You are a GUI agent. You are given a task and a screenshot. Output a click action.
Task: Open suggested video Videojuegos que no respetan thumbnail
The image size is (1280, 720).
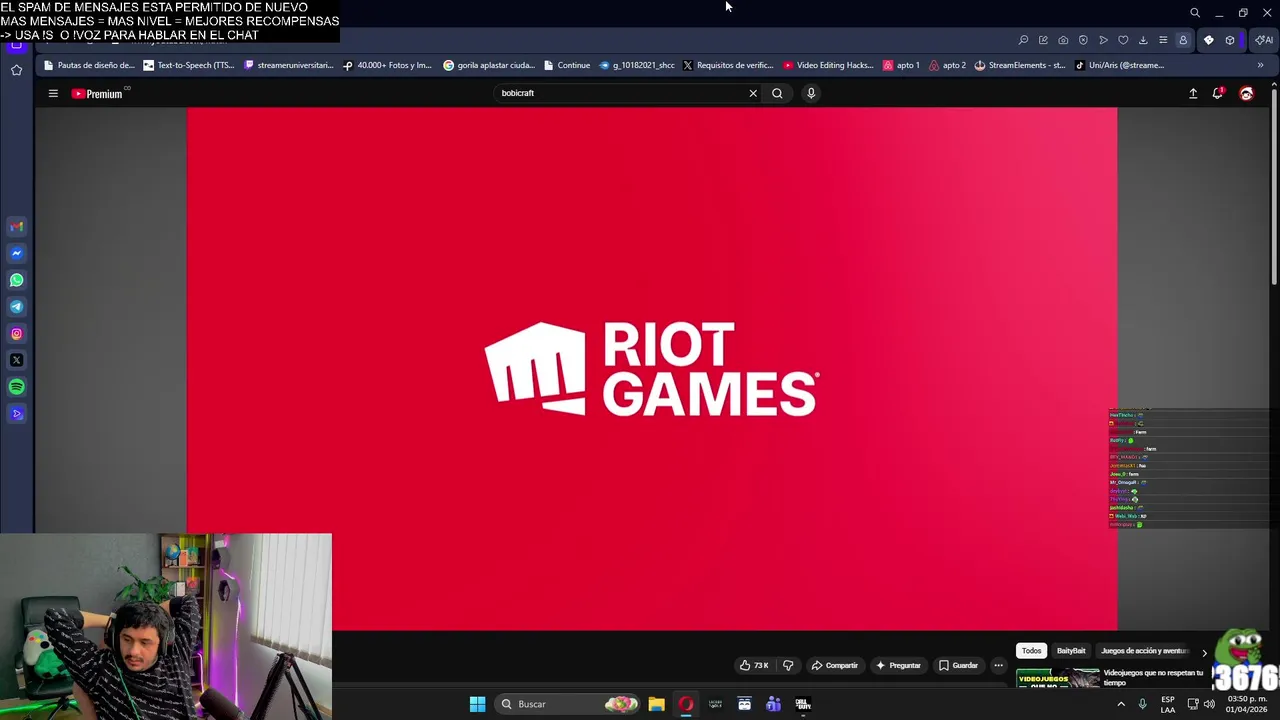tap(1058, 679)
